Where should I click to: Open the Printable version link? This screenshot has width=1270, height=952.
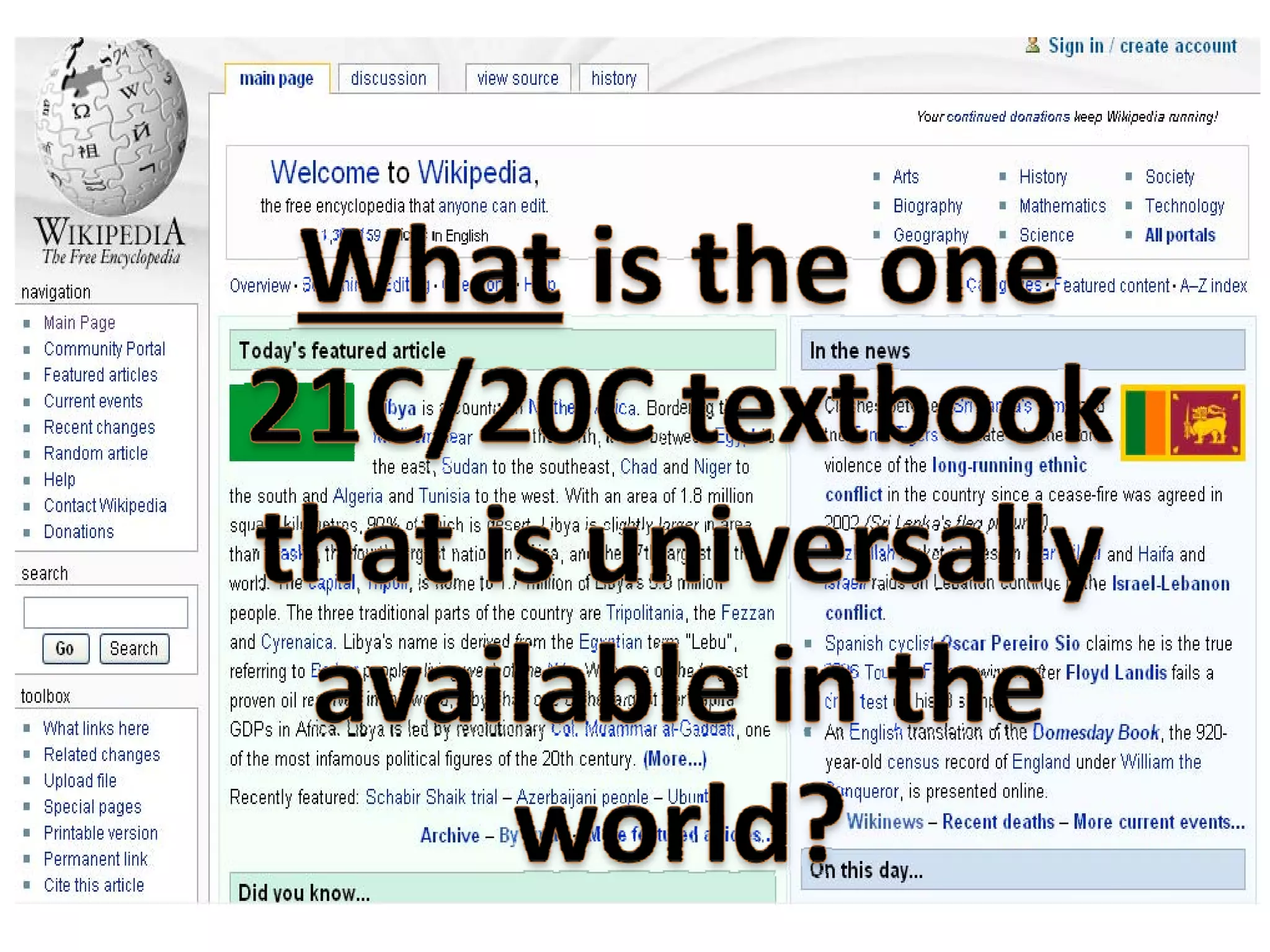[100, 833]
